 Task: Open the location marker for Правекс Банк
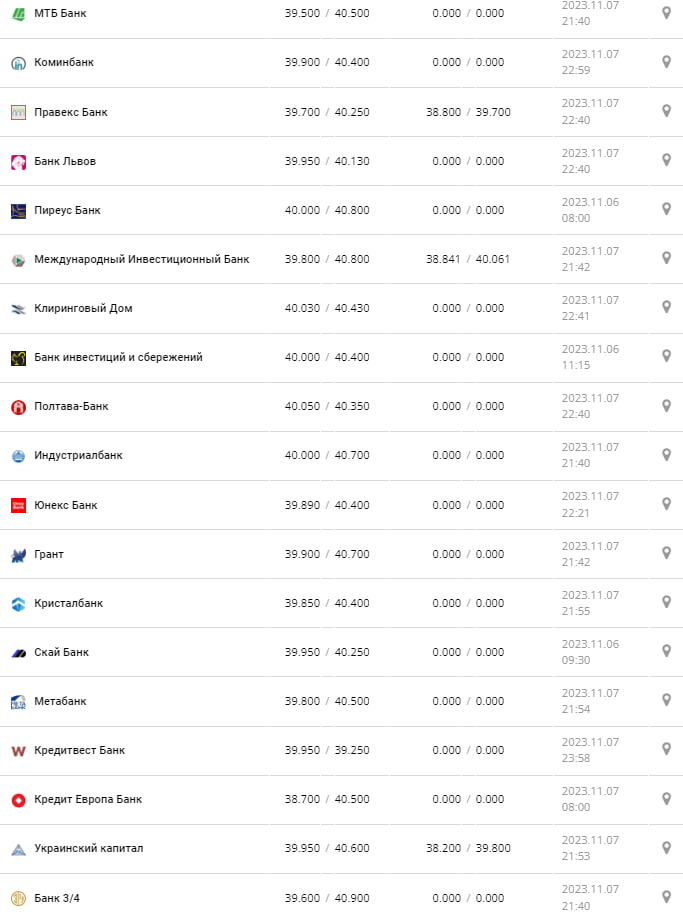(666, 111)
